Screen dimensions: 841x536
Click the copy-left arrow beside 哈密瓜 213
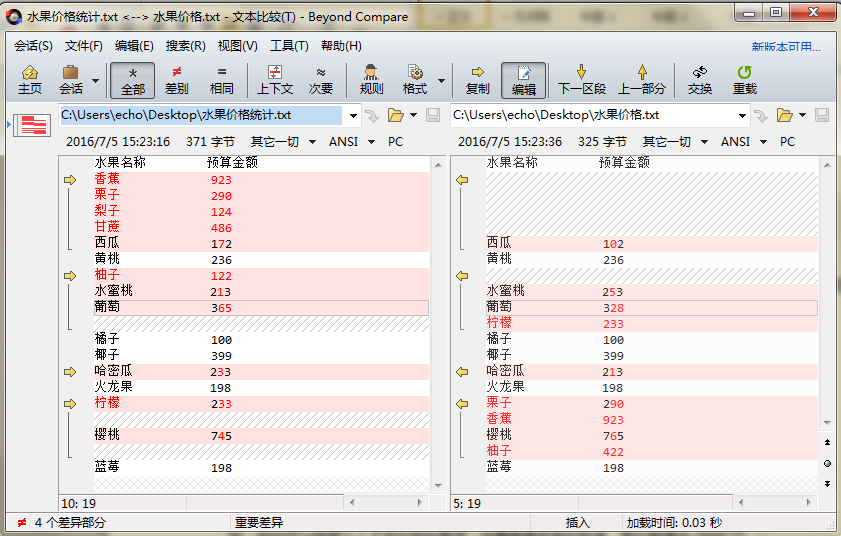pyautogui.click(x=462, y=372)
